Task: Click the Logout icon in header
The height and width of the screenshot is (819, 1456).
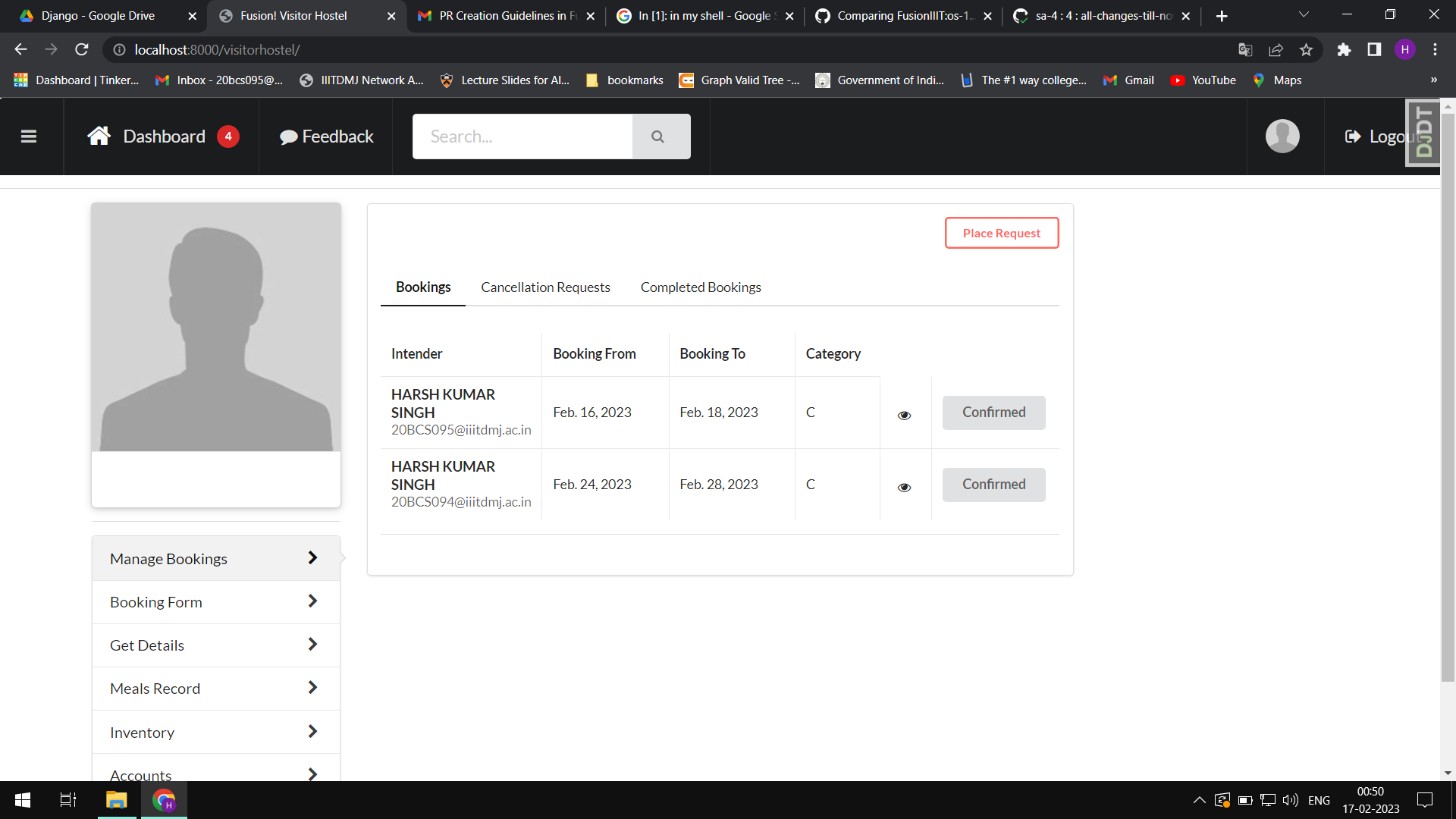Action: click(x=1352, y=136)
